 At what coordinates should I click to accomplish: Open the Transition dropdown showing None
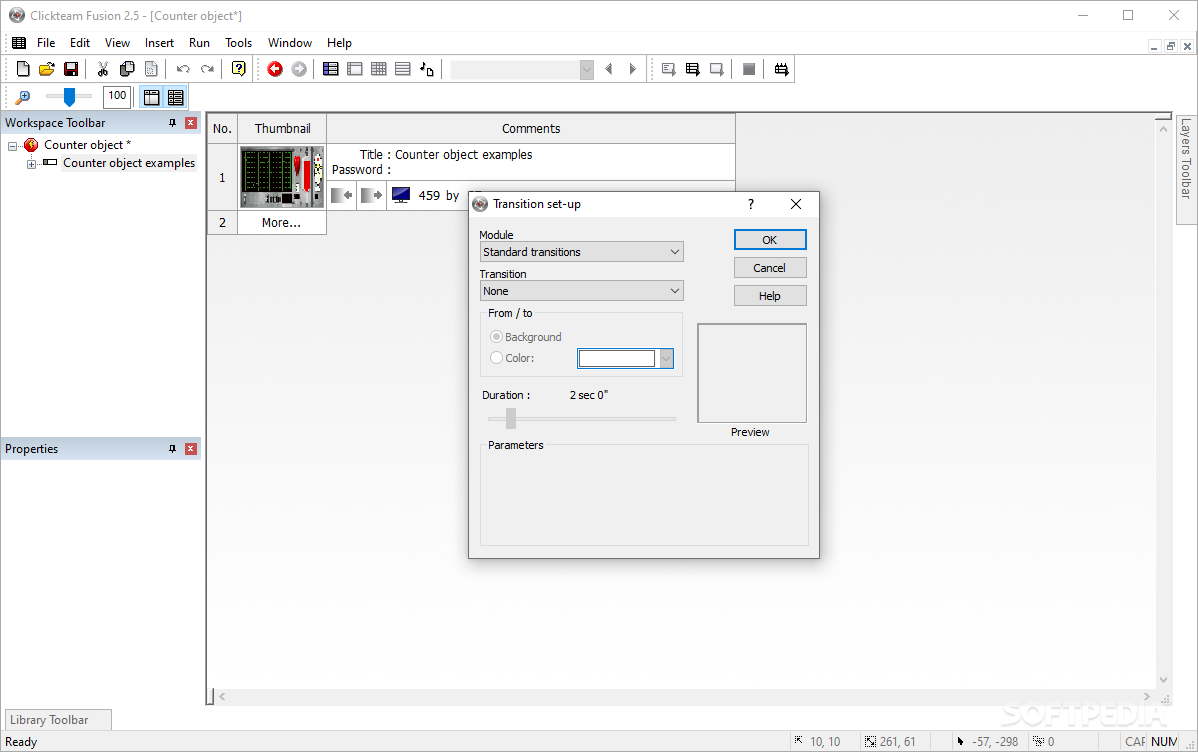tap(581, 291)
